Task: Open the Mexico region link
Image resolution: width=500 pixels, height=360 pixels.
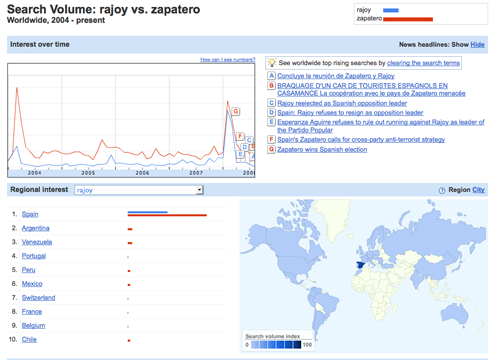Action: (32, 284)
